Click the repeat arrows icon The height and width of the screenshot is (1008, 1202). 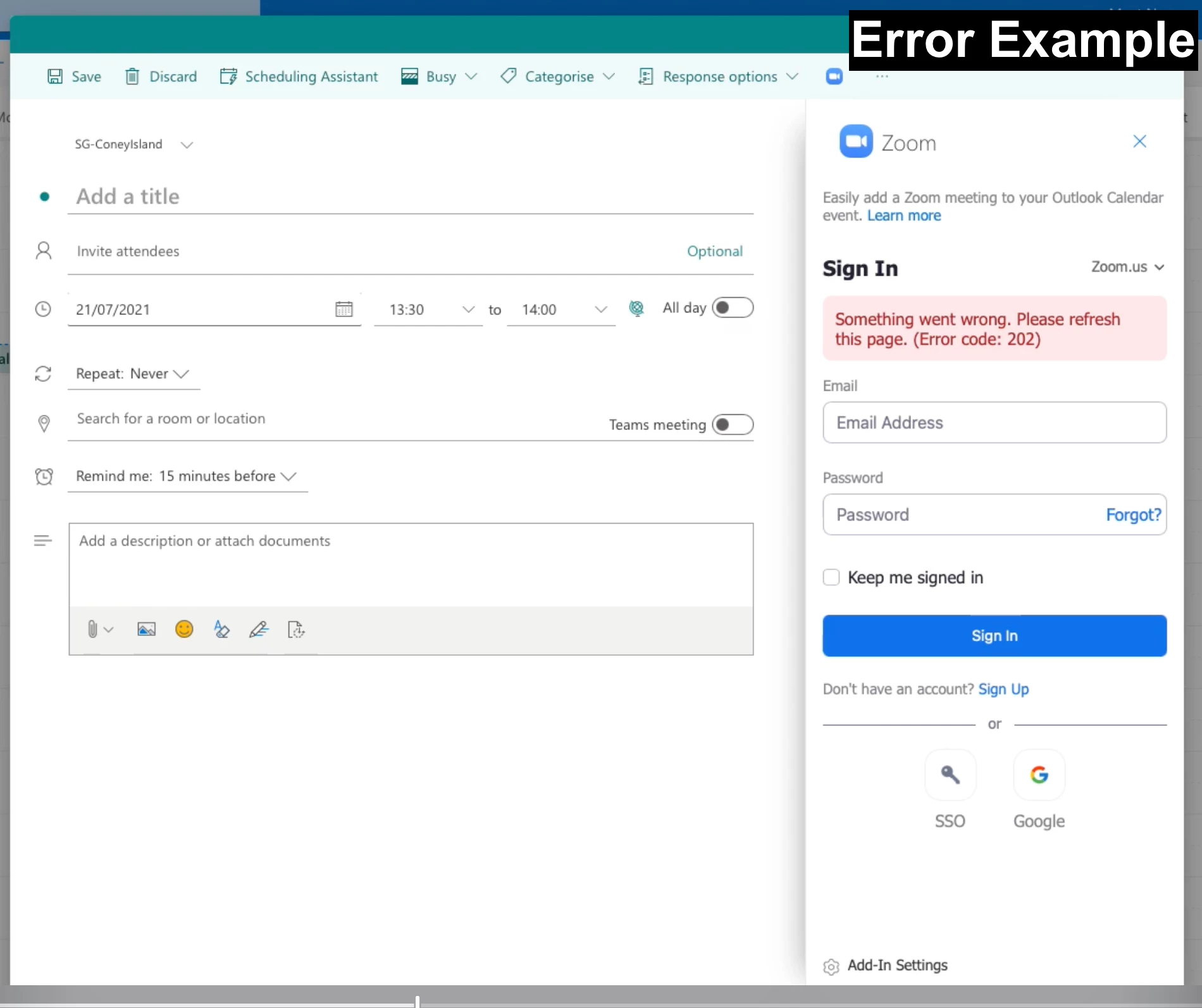click(x=42, y=374)
